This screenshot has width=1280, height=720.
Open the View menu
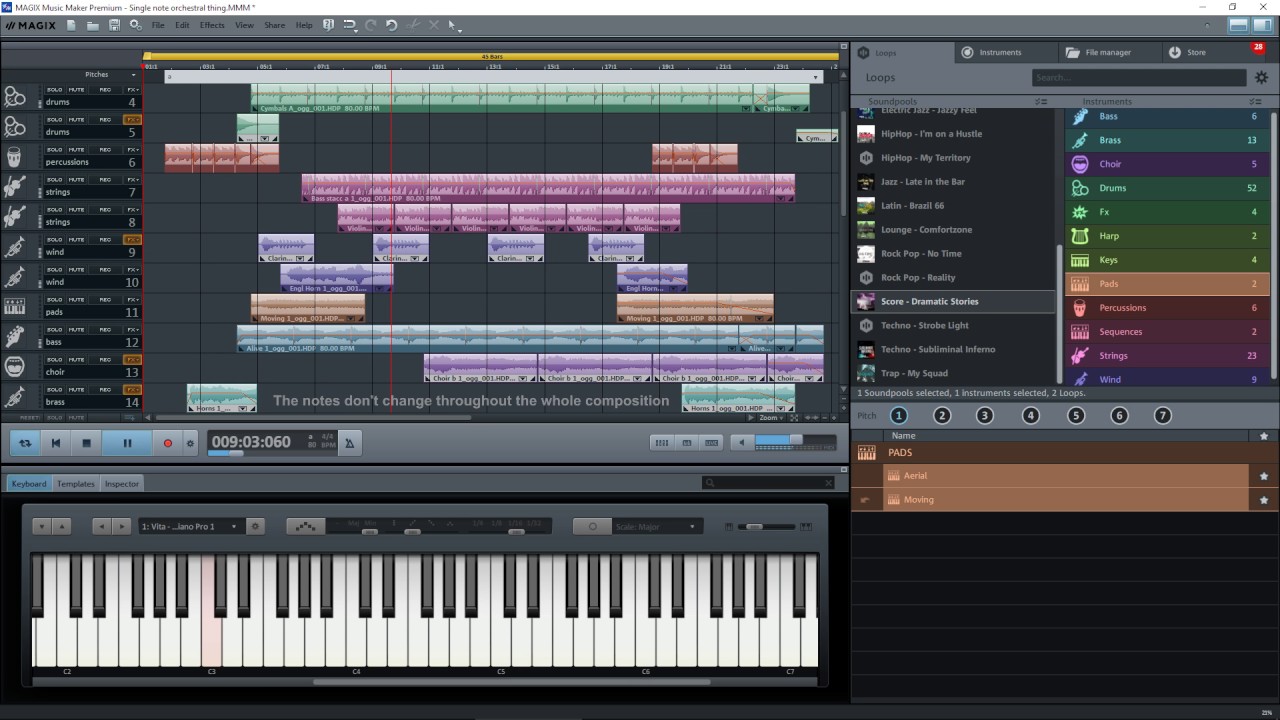tap(244, 25)
